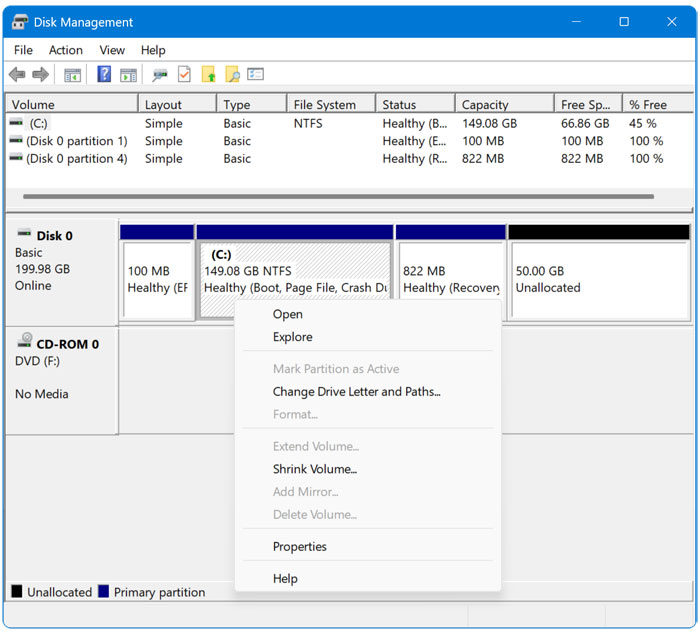Click the Forward arrow toolbar icon
This screenshot has width=700, height=634.
pyautogui.click(x=41, y=74)
